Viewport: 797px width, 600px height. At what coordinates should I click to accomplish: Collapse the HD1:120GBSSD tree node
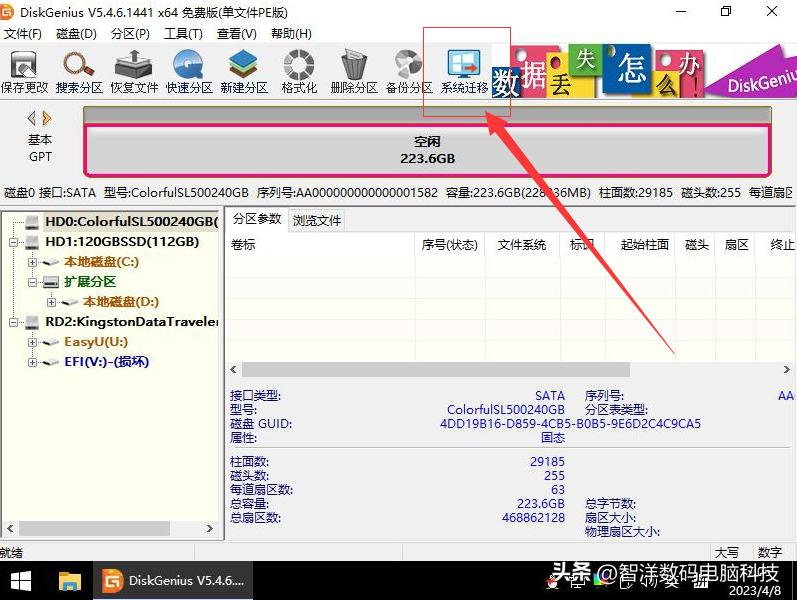(14, 242)
